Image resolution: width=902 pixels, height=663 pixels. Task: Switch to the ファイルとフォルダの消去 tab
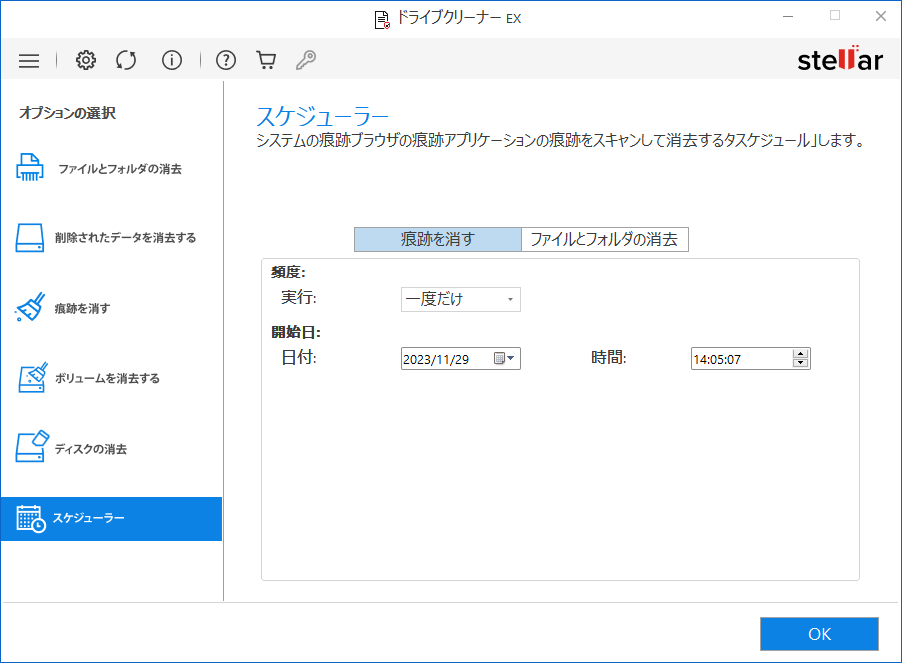click(604, 239)
